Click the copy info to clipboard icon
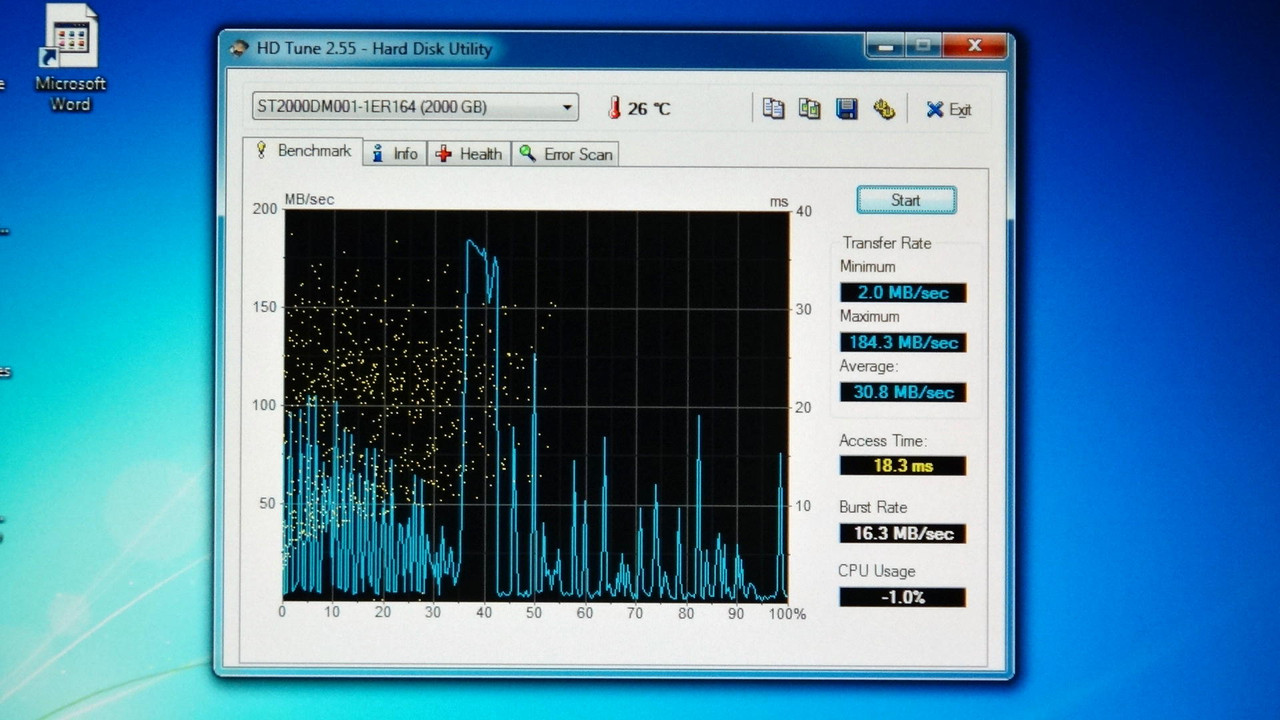This screenshot has height=720, width=1280. click(773, 109)
